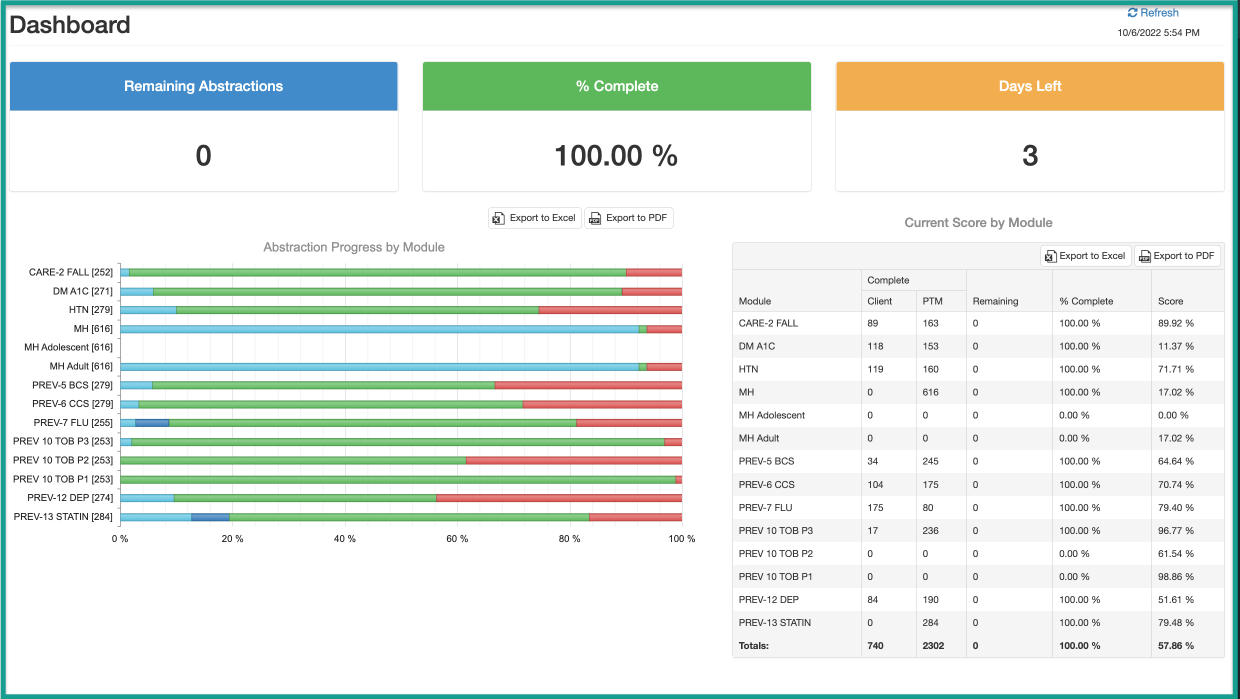Viewport: 1240px width, 699px height.
Task: Click the PREV-13 STATIN progress bar
Action: click(x=400, y=517)
